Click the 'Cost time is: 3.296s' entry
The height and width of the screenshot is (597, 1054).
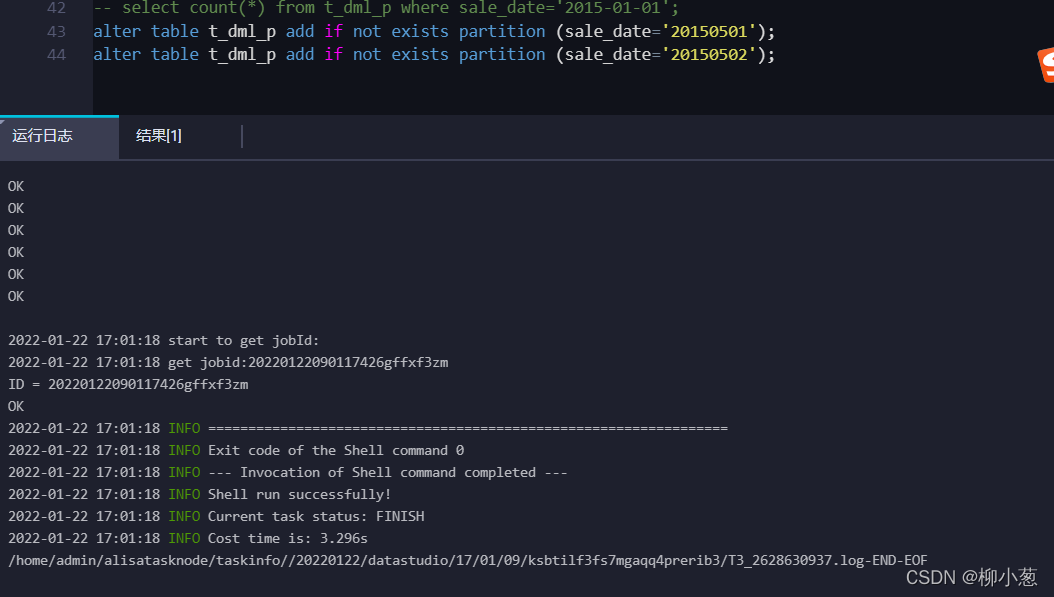(288, 539)
